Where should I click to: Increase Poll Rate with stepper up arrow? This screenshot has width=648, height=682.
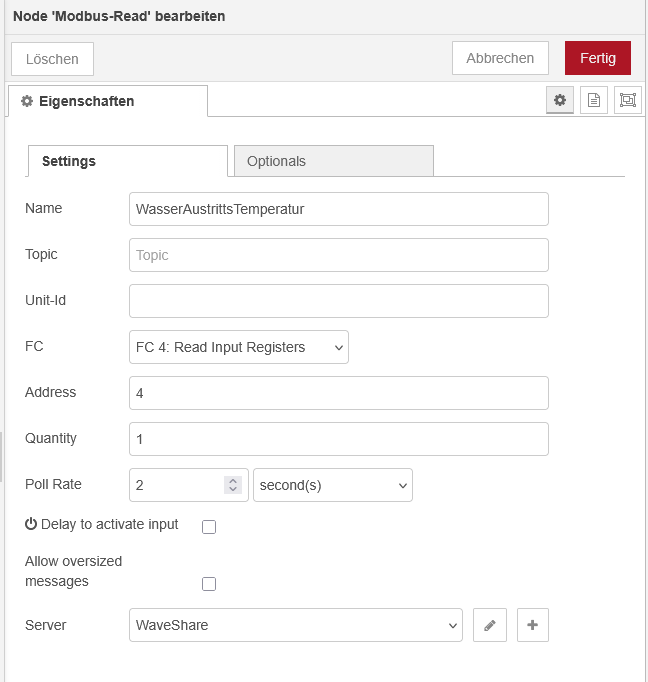click(x=233, y=480)
